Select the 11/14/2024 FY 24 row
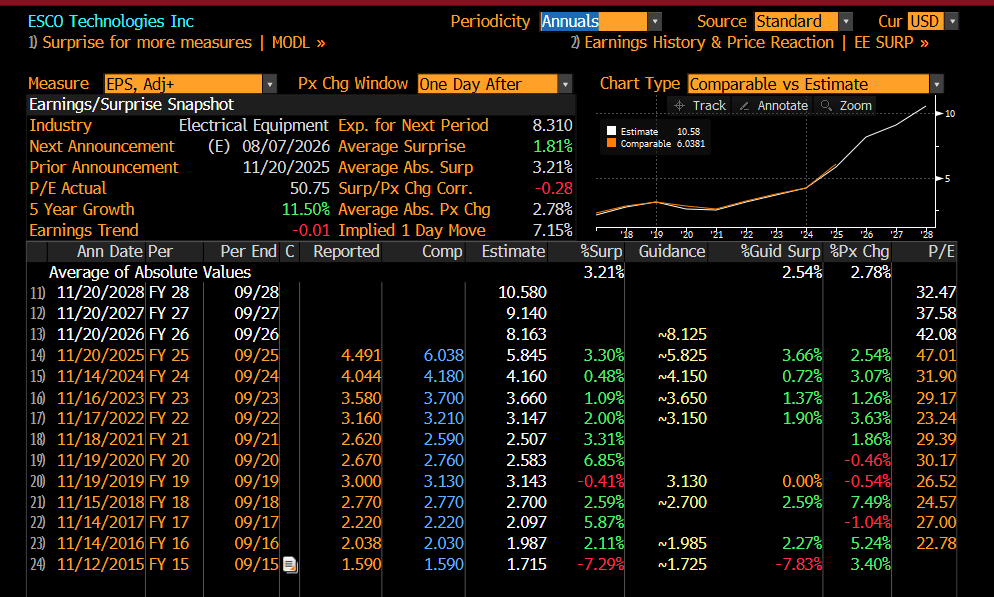This screenshot has height=597, width=994. click(x=492, y=376)
